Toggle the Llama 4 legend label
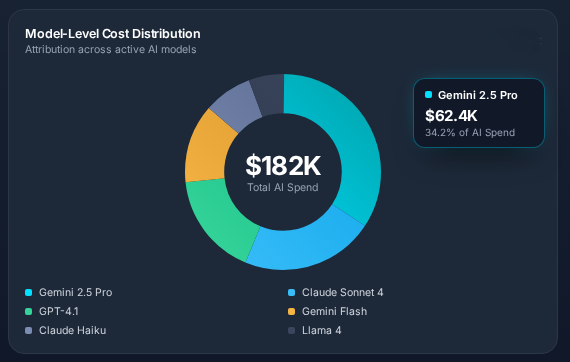 pyautogui.click(x=322, y=330)
